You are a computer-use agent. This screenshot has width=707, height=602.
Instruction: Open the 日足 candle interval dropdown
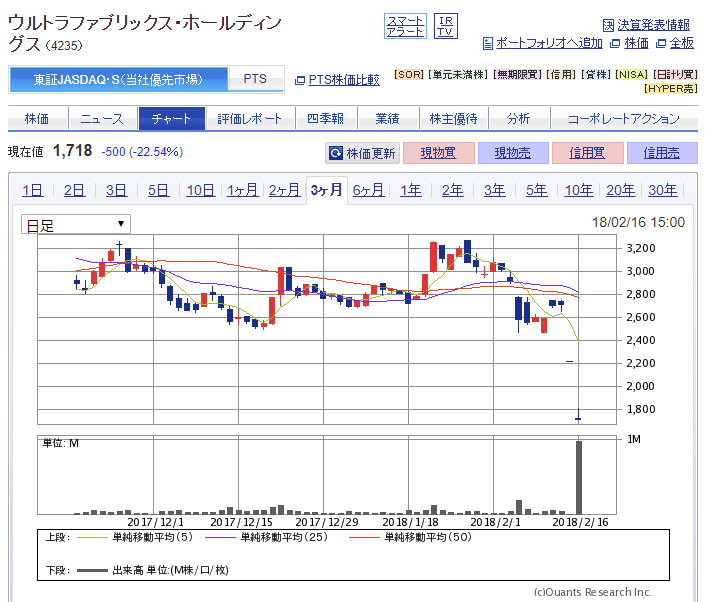click(x=76, y=224)
